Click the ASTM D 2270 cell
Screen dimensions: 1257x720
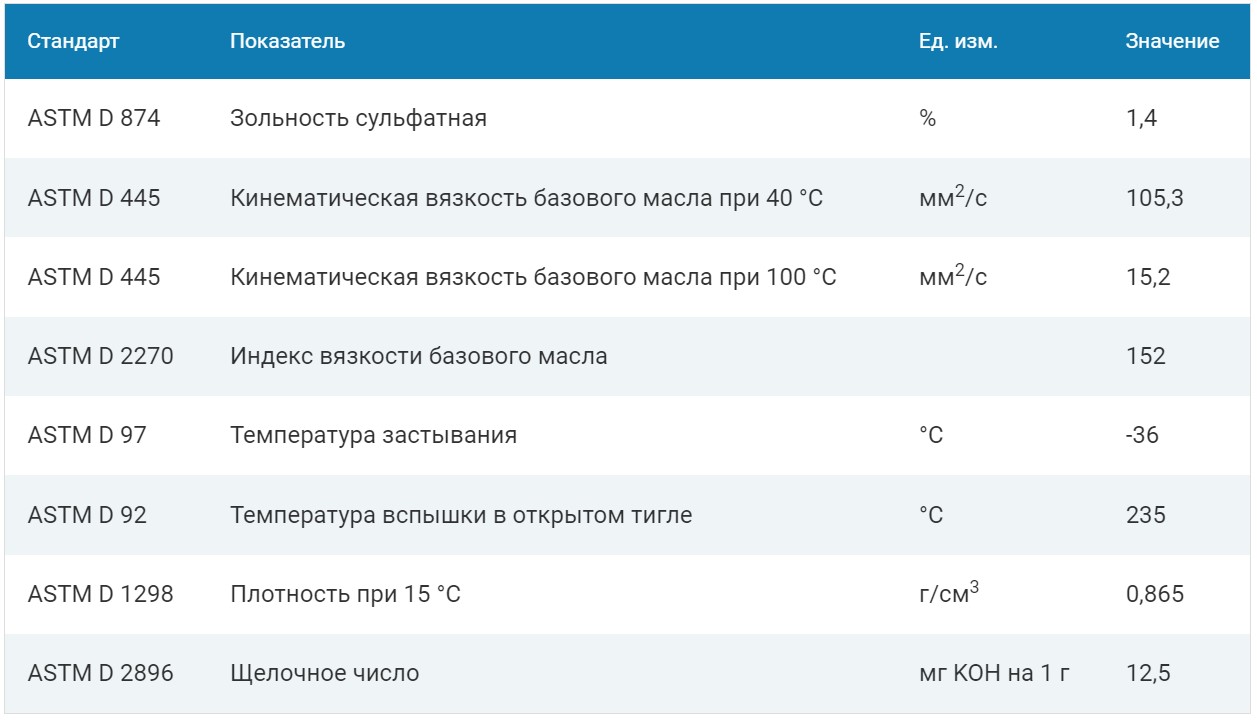101,356
